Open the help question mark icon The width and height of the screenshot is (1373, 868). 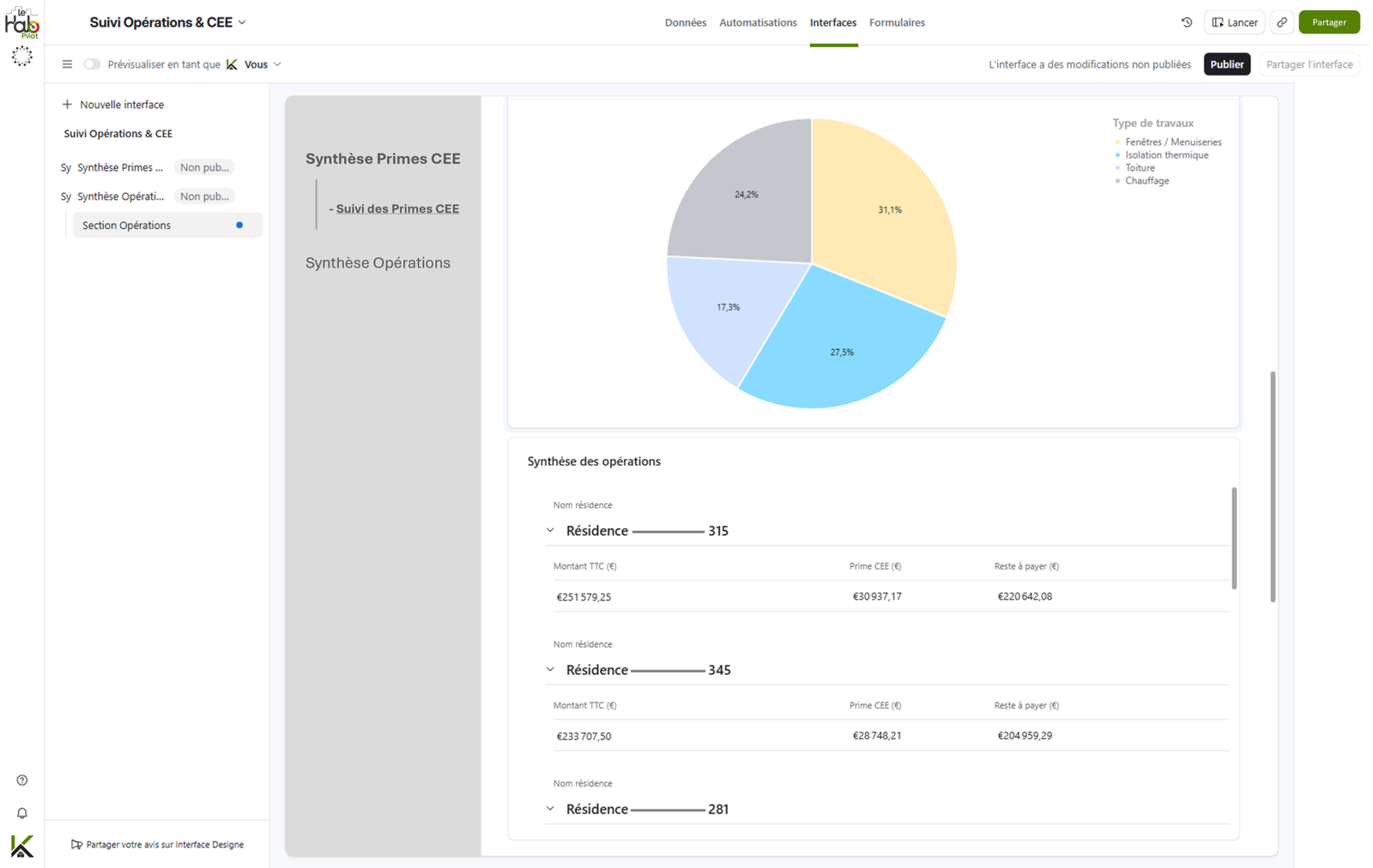(x=22, y=781)
